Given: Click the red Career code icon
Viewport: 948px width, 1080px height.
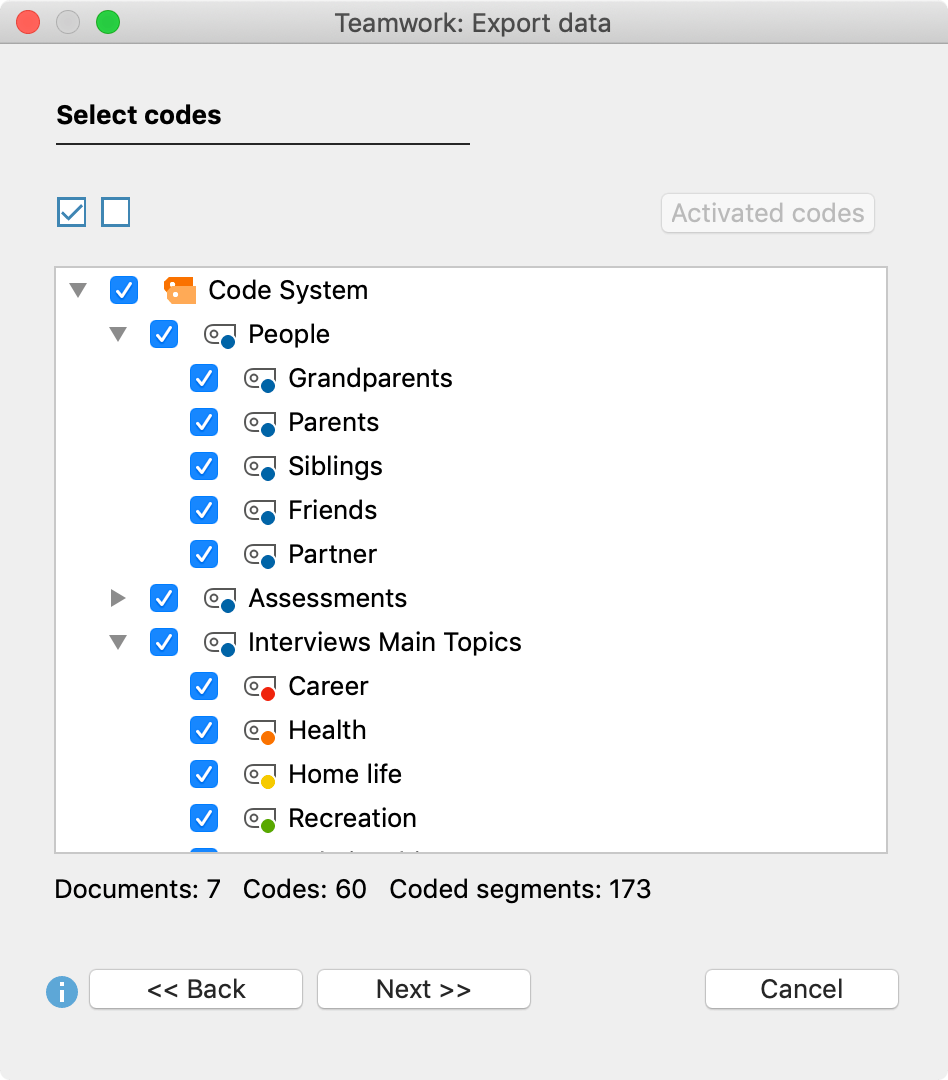Looking at the screenshot, I should [260, 688].
